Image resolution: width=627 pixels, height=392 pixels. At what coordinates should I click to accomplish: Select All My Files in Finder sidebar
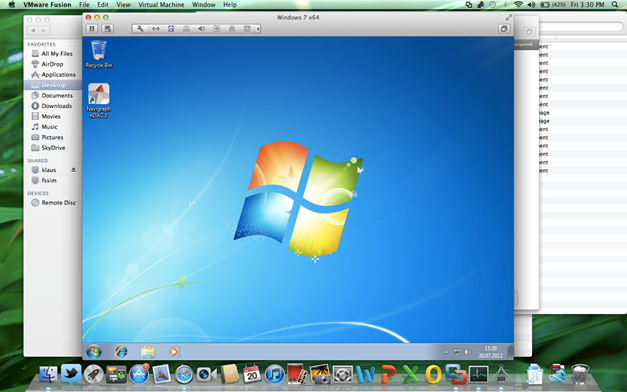click(x=53, y=54)
